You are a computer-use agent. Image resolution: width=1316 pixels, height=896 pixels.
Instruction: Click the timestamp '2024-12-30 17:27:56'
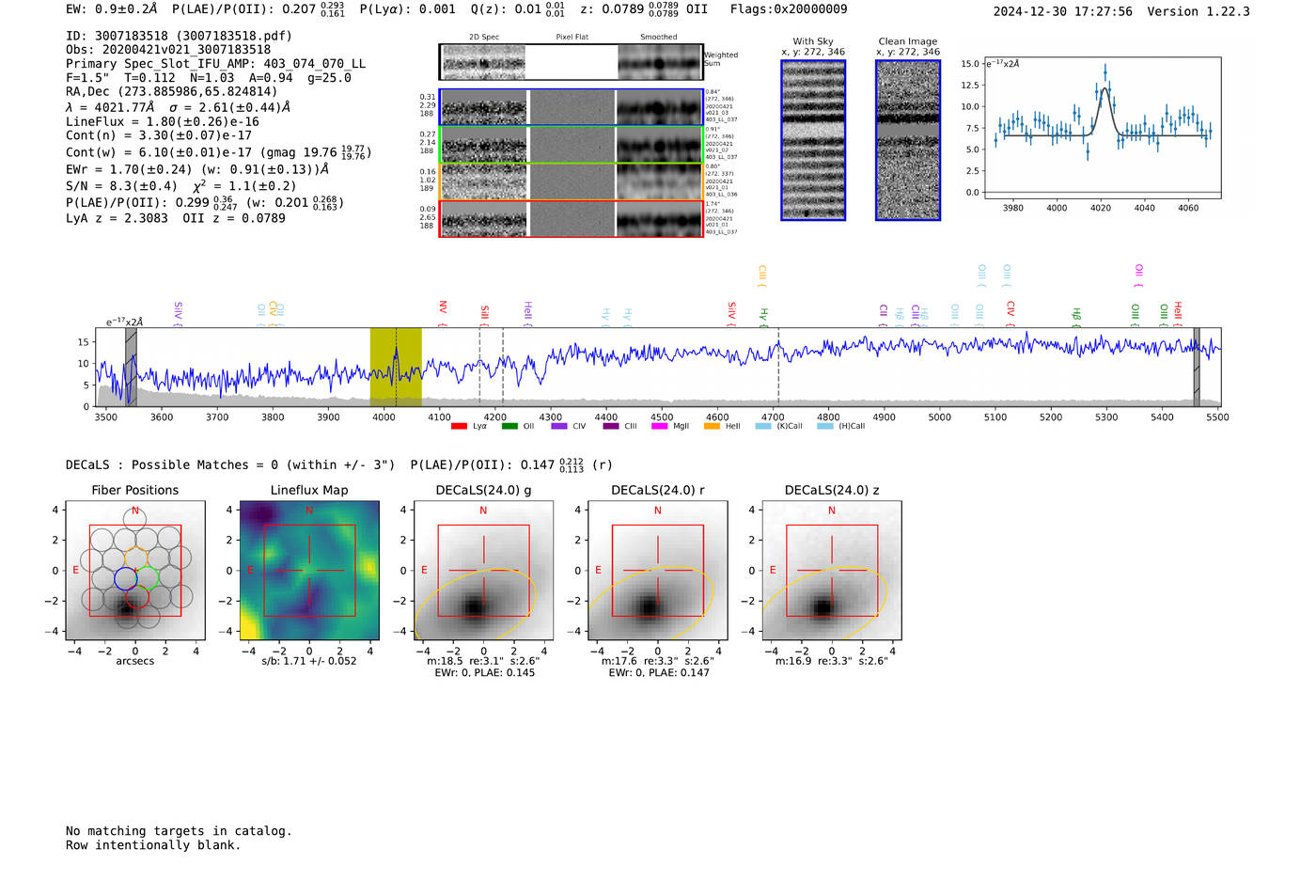1063,12
